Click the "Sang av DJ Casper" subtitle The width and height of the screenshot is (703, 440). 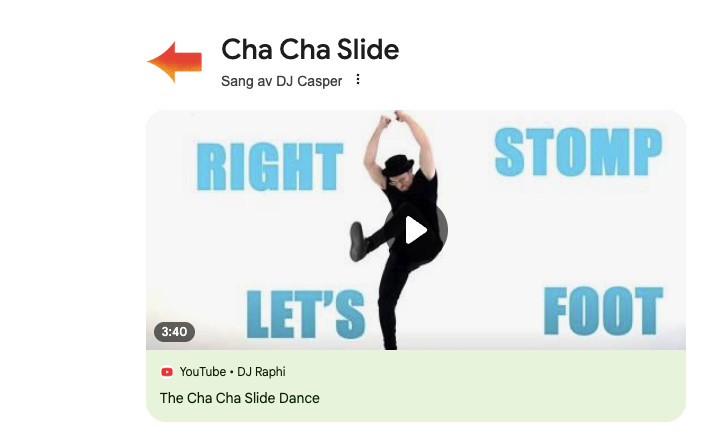click(x=281, y=81)
